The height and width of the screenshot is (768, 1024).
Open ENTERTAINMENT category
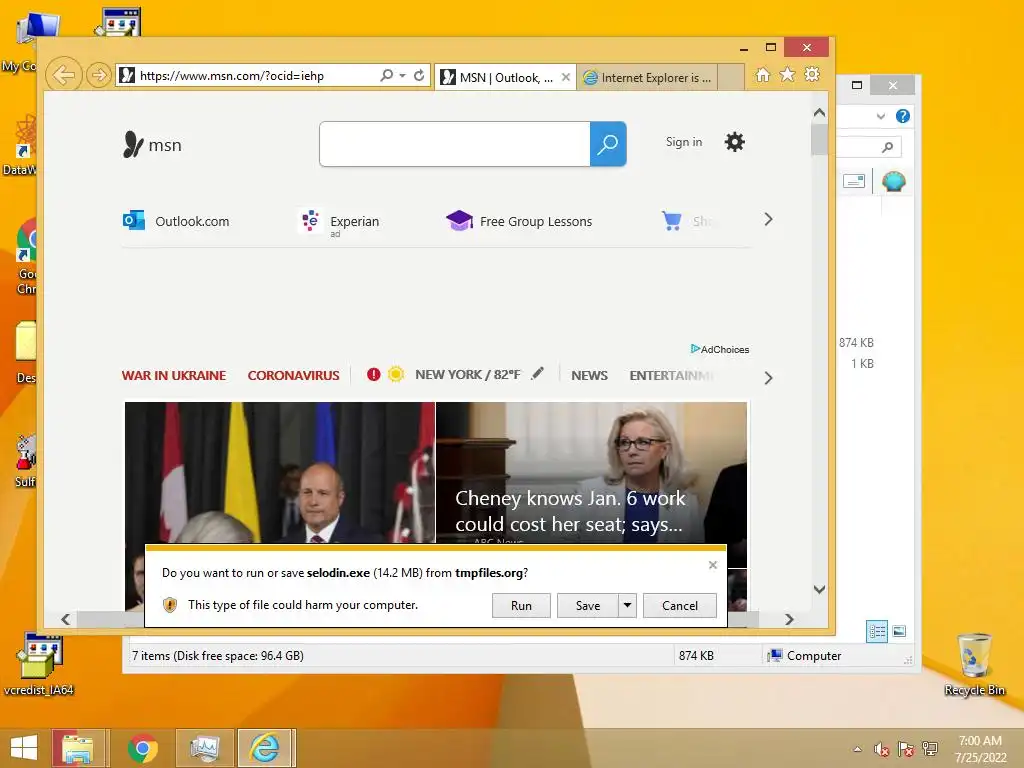671,376
